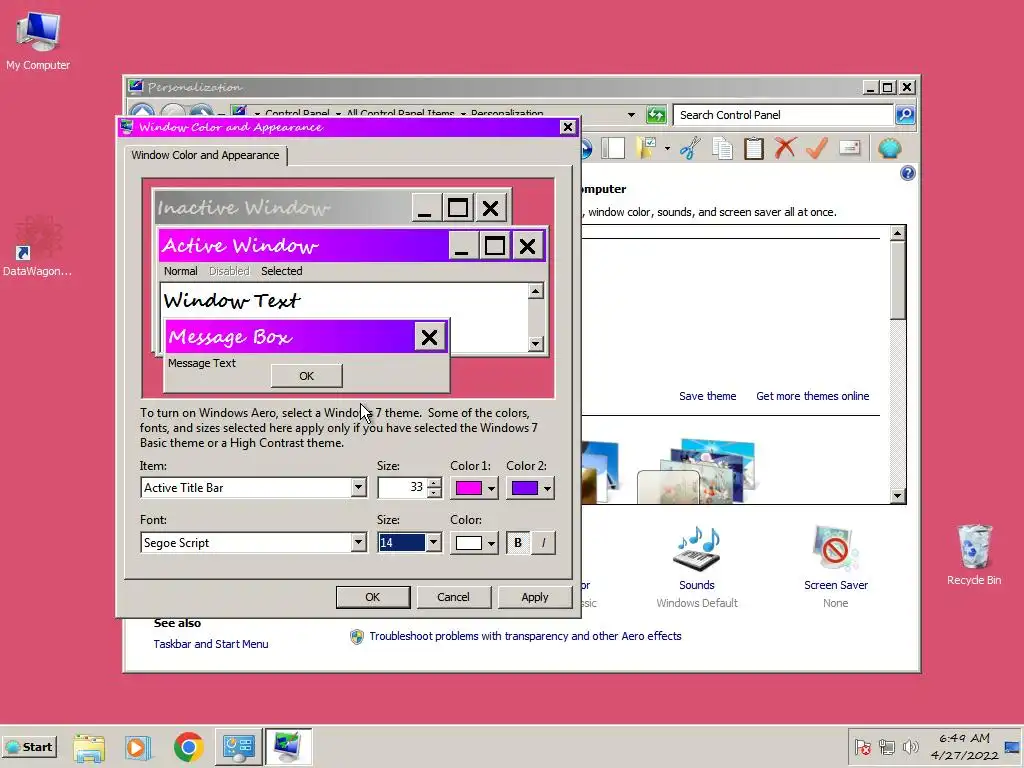
Task: Click Normal menu in preview
Action: click(x=180, y=271)
